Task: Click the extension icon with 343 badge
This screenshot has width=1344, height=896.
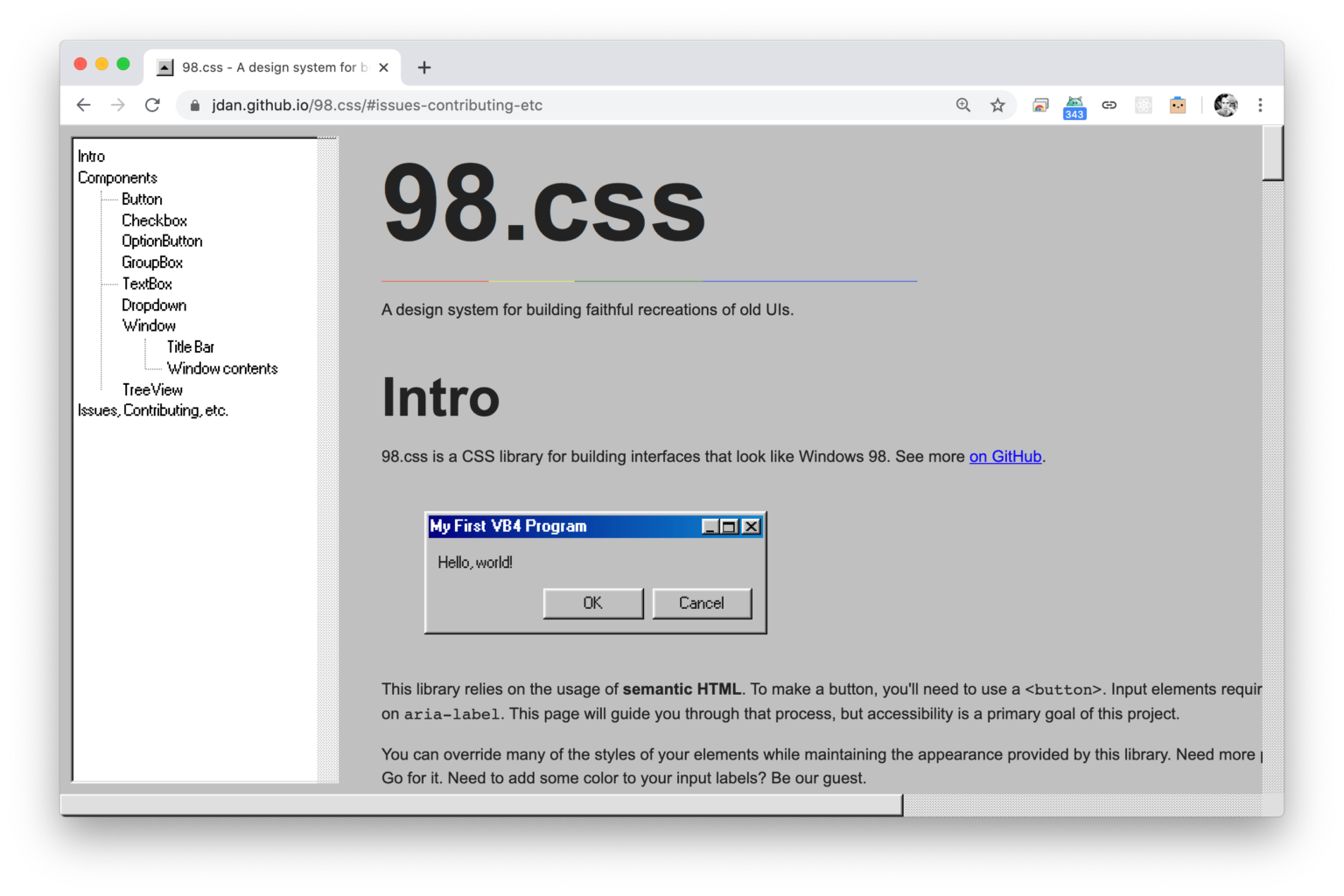Action: pos(1074,106)
